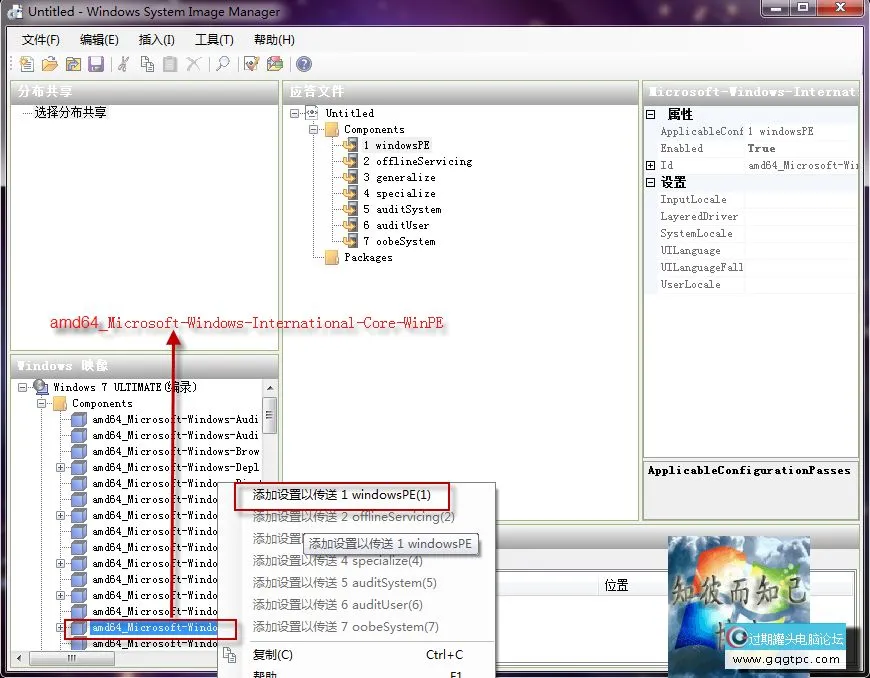
Task: Open Find with the magnifier icon
Action: (x=222, y=64)
